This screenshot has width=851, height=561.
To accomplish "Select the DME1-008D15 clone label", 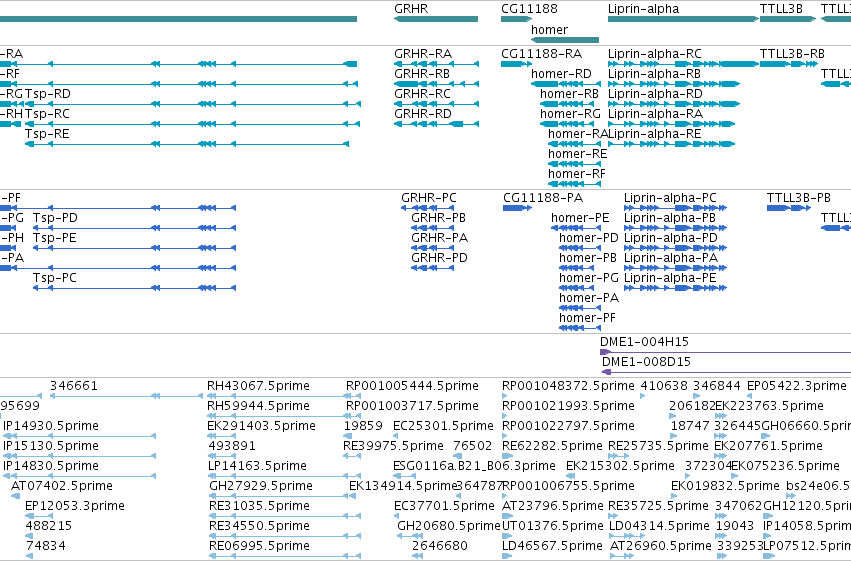I will [646, 362].
